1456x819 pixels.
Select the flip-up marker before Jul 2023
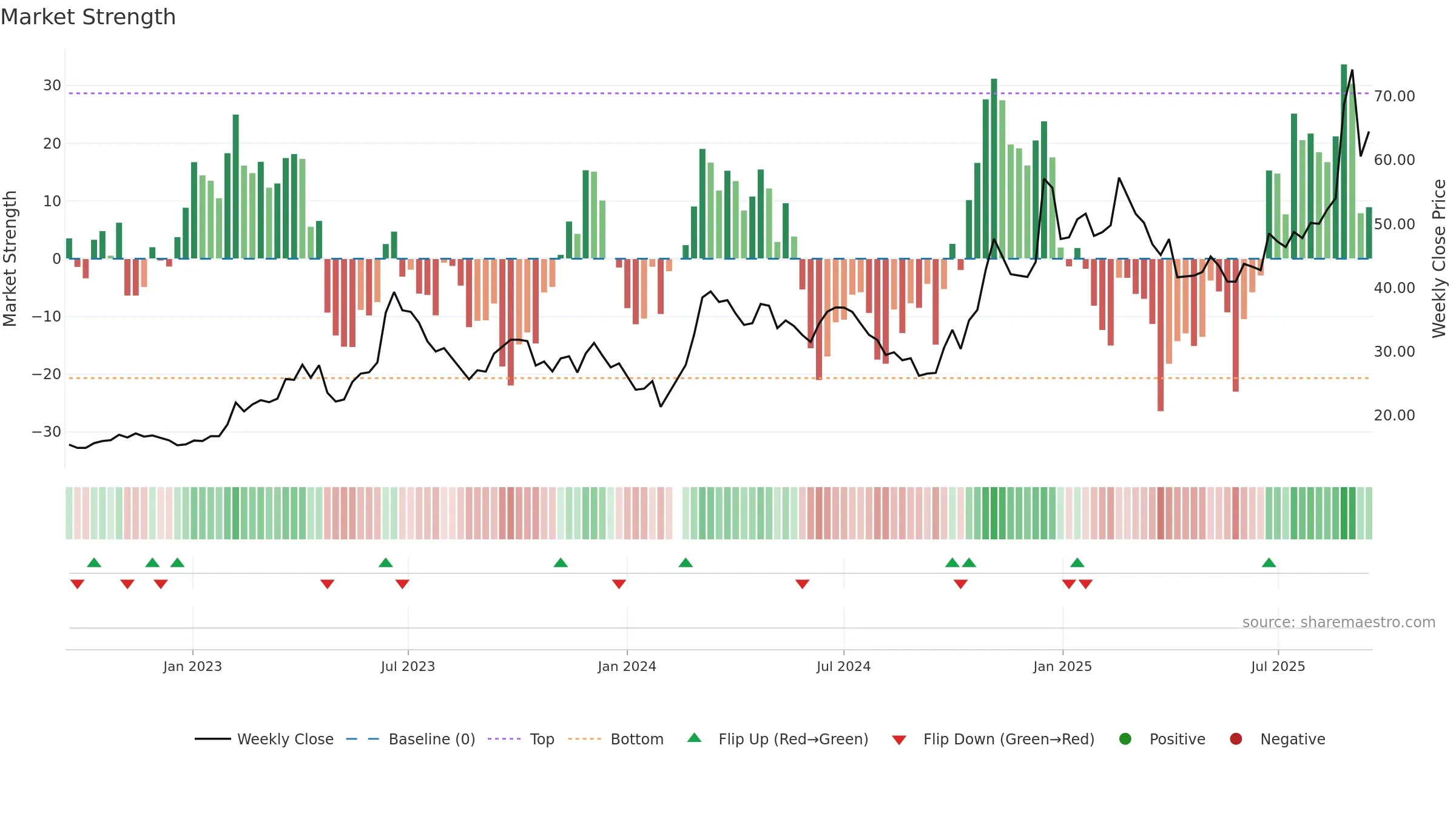386,562
